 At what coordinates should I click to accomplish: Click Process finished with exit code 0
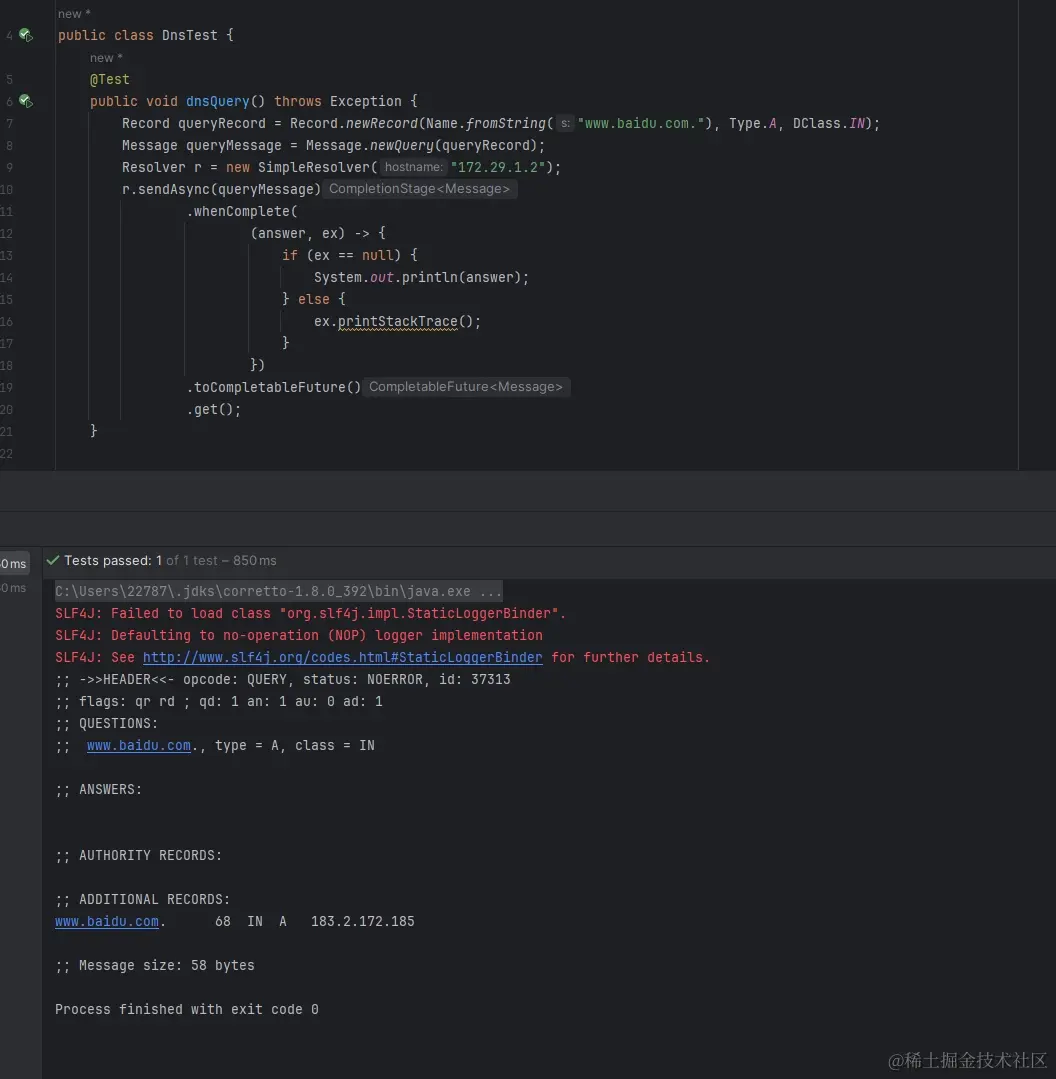pos(186,1009)
